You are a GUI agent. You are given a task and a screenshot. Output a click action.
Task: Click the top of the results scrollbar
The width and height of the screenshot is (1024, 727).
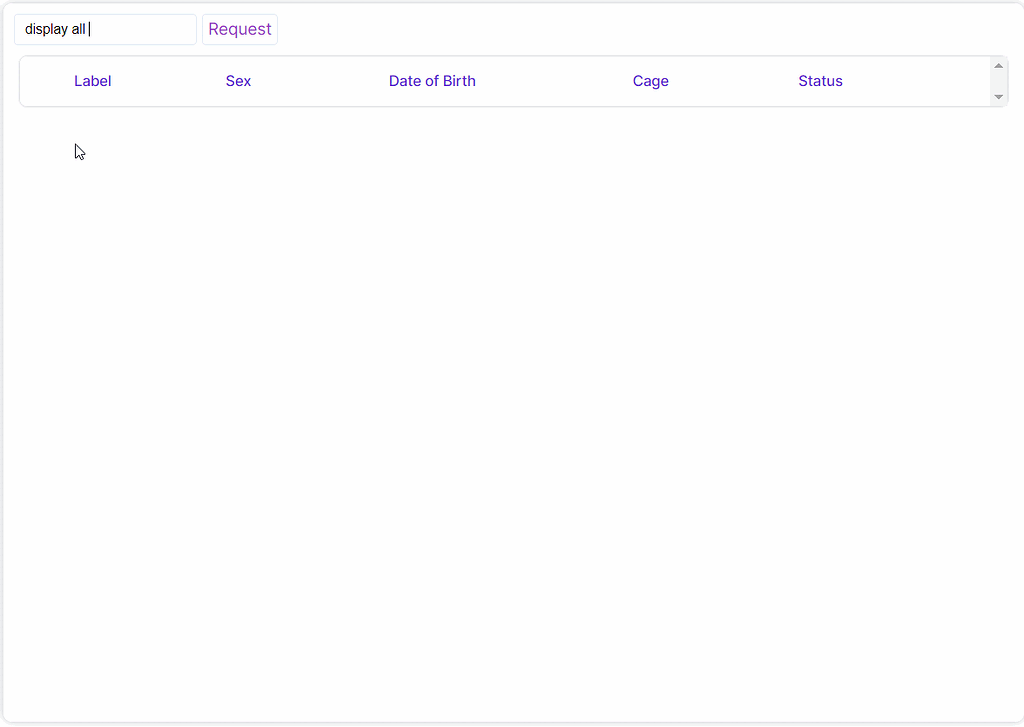point(998,66)
